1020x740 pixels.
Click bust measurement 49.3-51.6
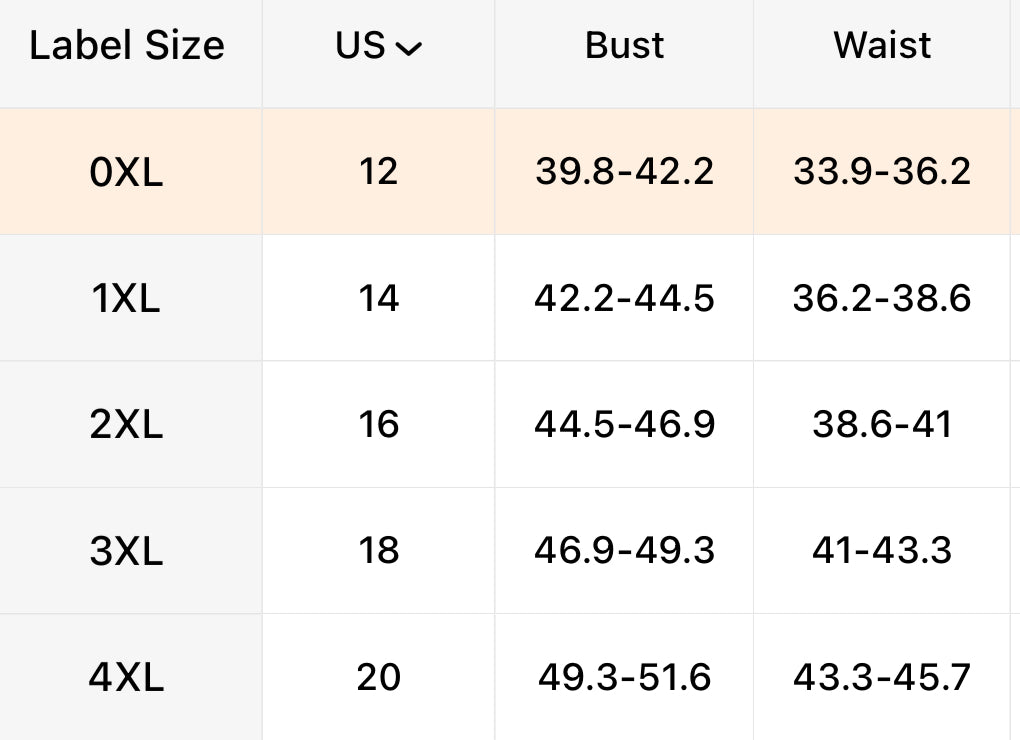[625, 677]
